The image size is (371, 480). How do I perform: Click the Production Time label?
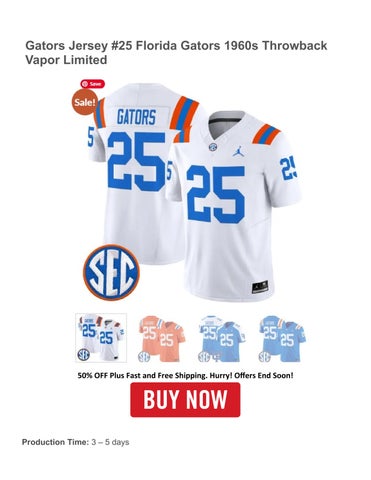pos(55,442)
